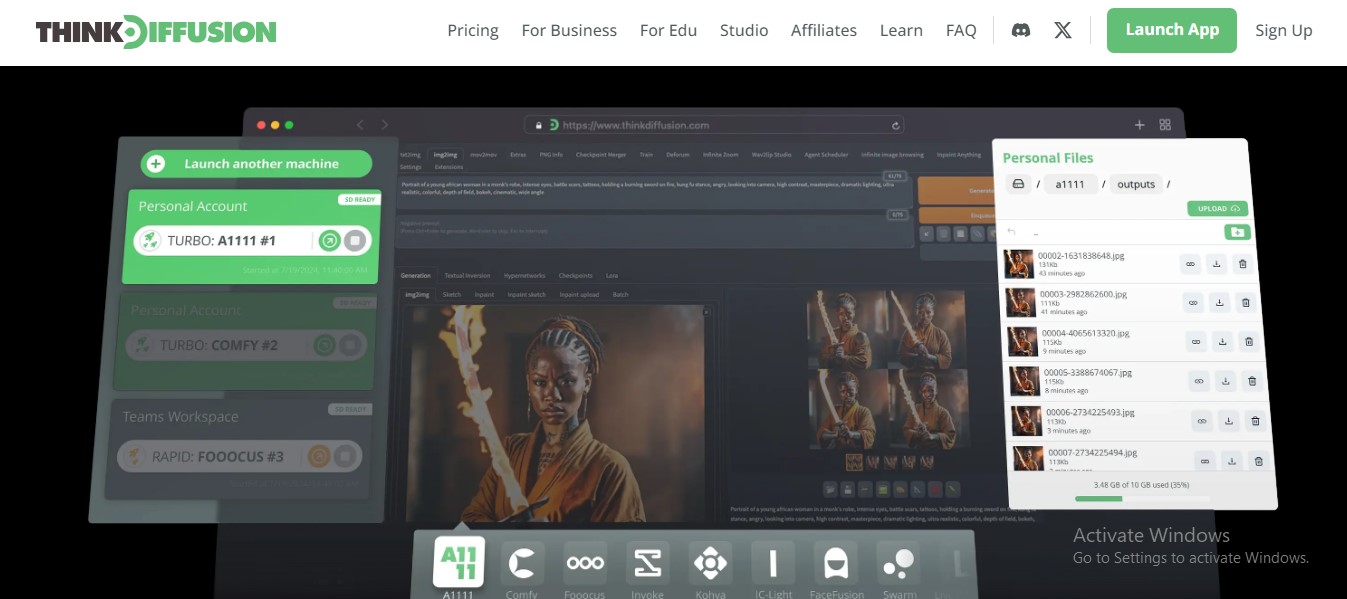The width and height of the screenshot is (1347, 599).
Task: Stop the RAPID: FOOOCUS #3 machine
Action: [x=345, y=457]
